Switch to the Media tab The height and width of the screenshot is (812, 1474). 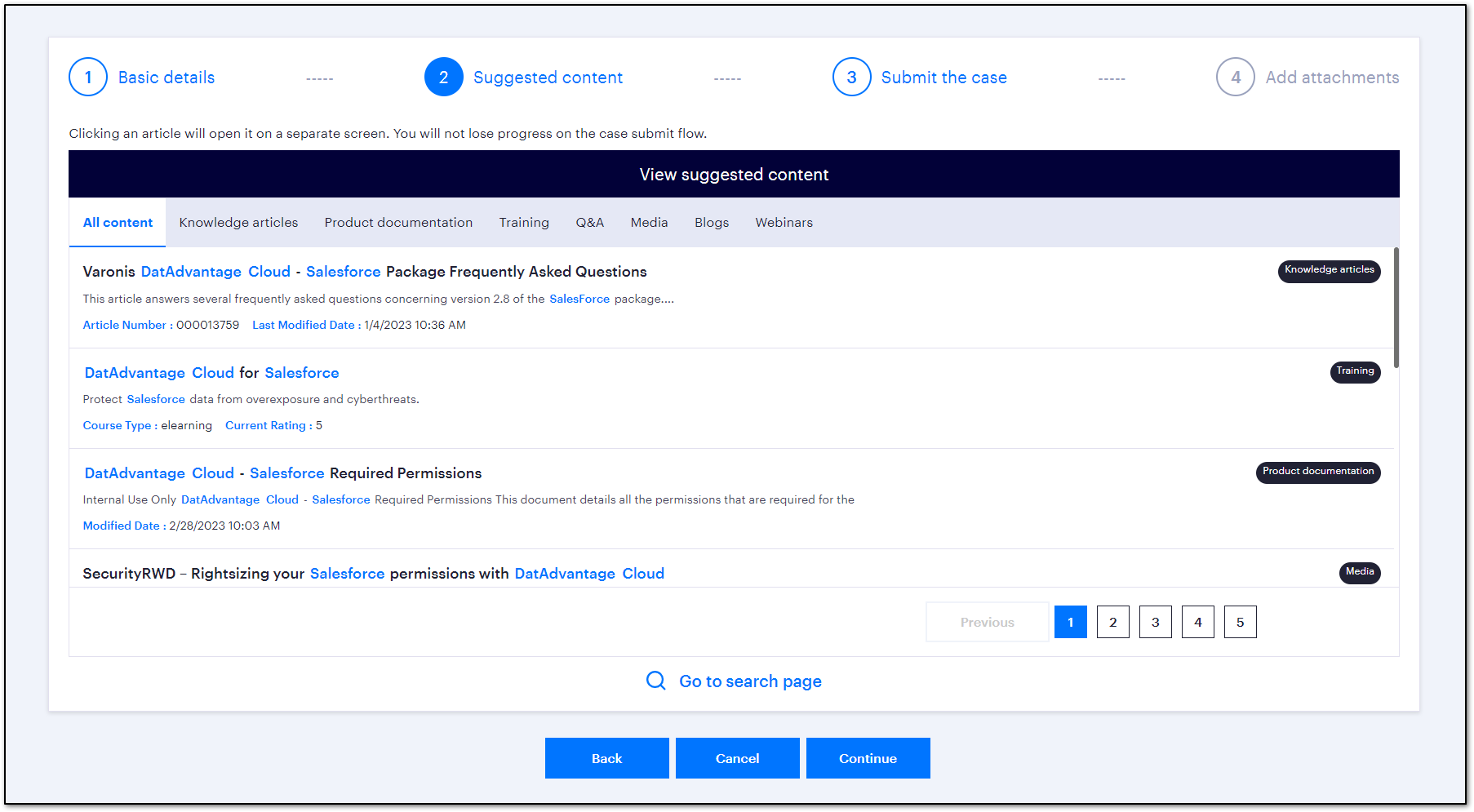(649, 222)
